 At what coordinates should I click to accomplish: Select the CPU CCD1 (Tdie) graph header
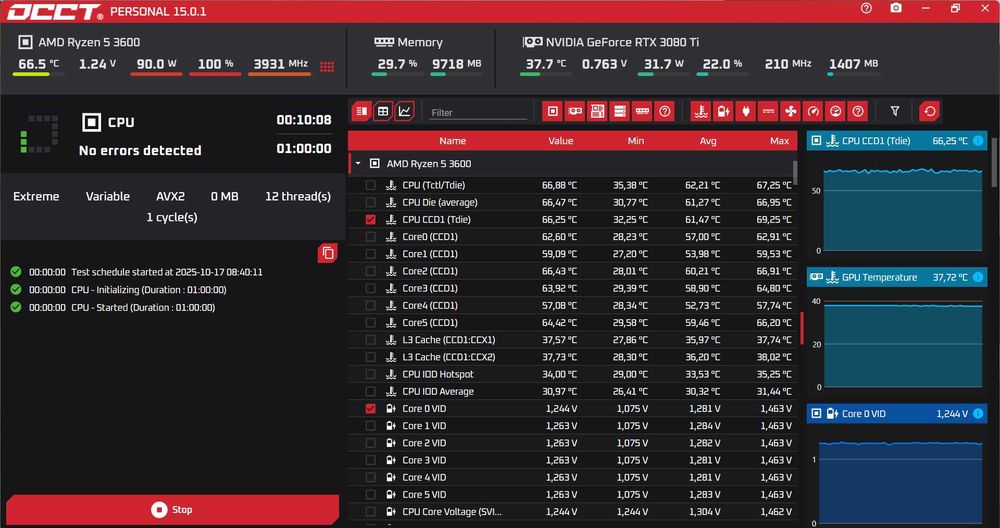coord(897,141)
